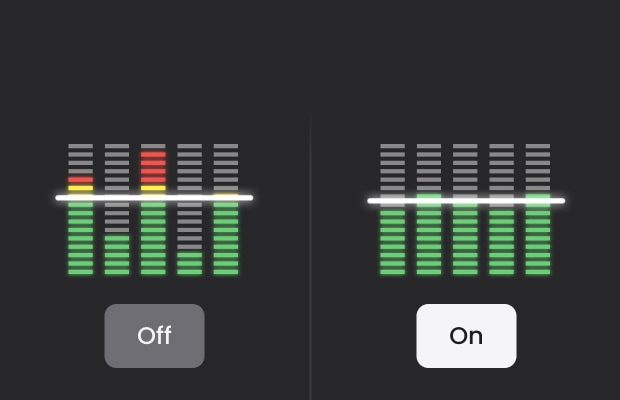Click first leveled meter bar in On group
The image size is (620, 400).
point(393,209)
